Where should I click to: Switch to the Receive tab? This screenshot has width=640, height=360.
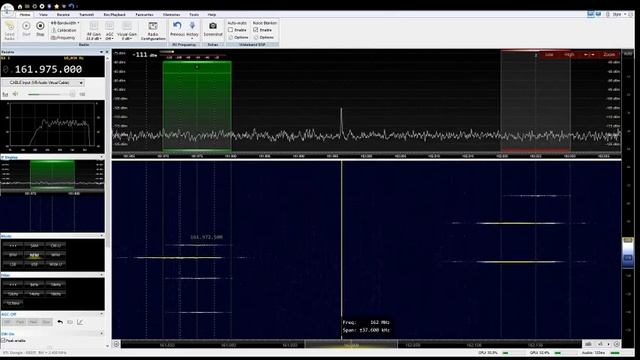click(63, 15)
